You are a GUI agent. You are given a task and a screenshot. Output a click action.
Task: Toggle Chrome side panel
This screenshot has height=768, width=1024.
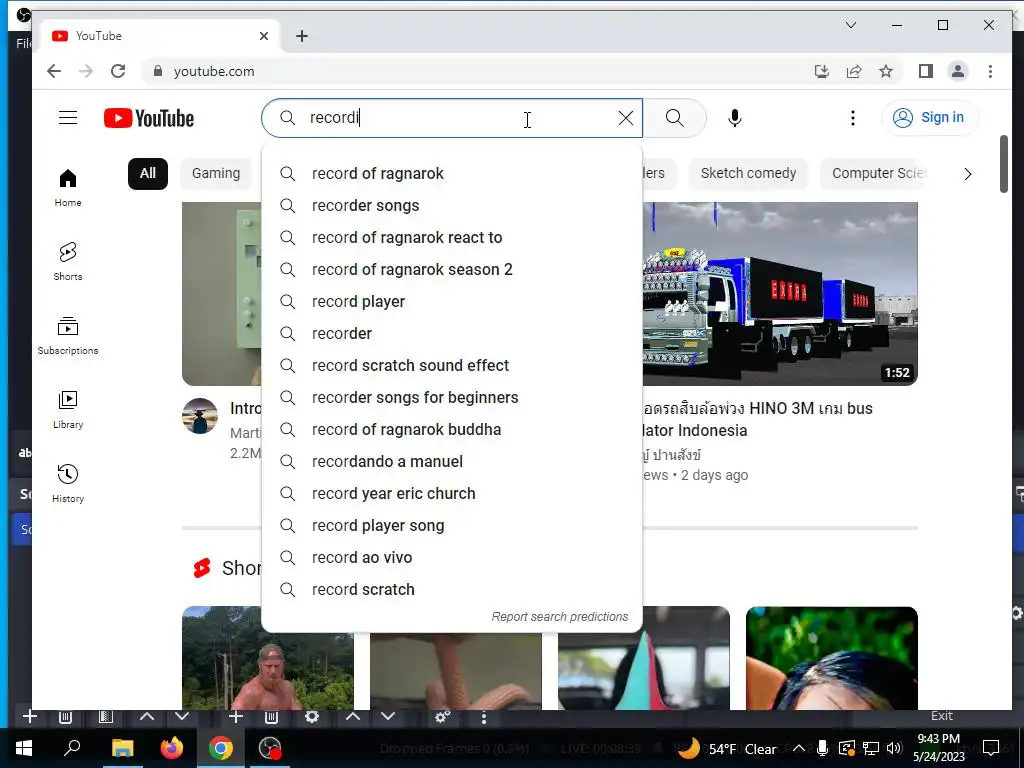click(x=925, y=71)
